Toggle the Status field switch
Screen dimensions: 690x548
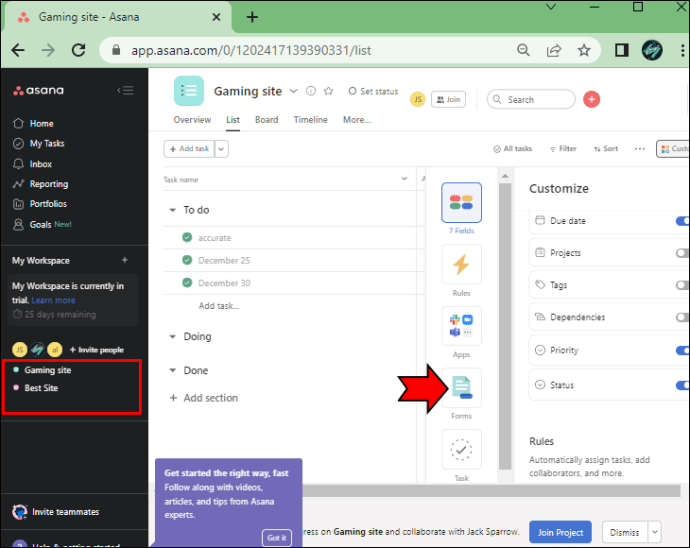click(x=683, y=385)
